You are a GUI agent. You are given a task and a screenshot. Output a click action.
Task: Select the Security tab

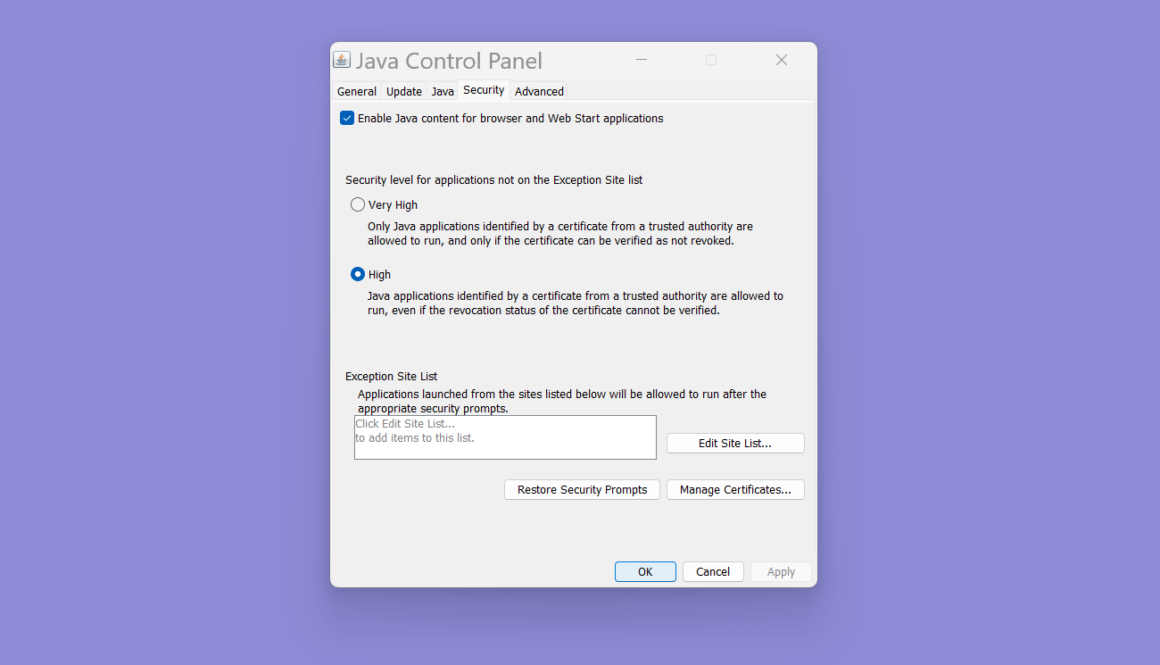[x=484, y=90]
